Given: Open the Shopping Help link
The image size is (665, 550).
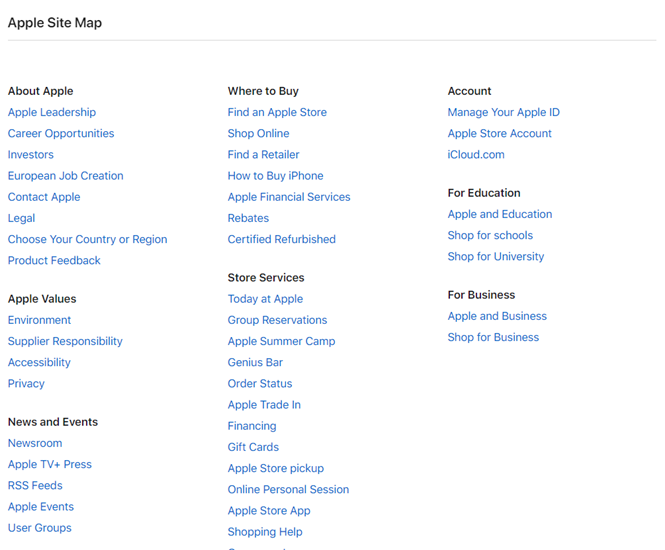Looking at the screenshot, I should pos(265,532).
